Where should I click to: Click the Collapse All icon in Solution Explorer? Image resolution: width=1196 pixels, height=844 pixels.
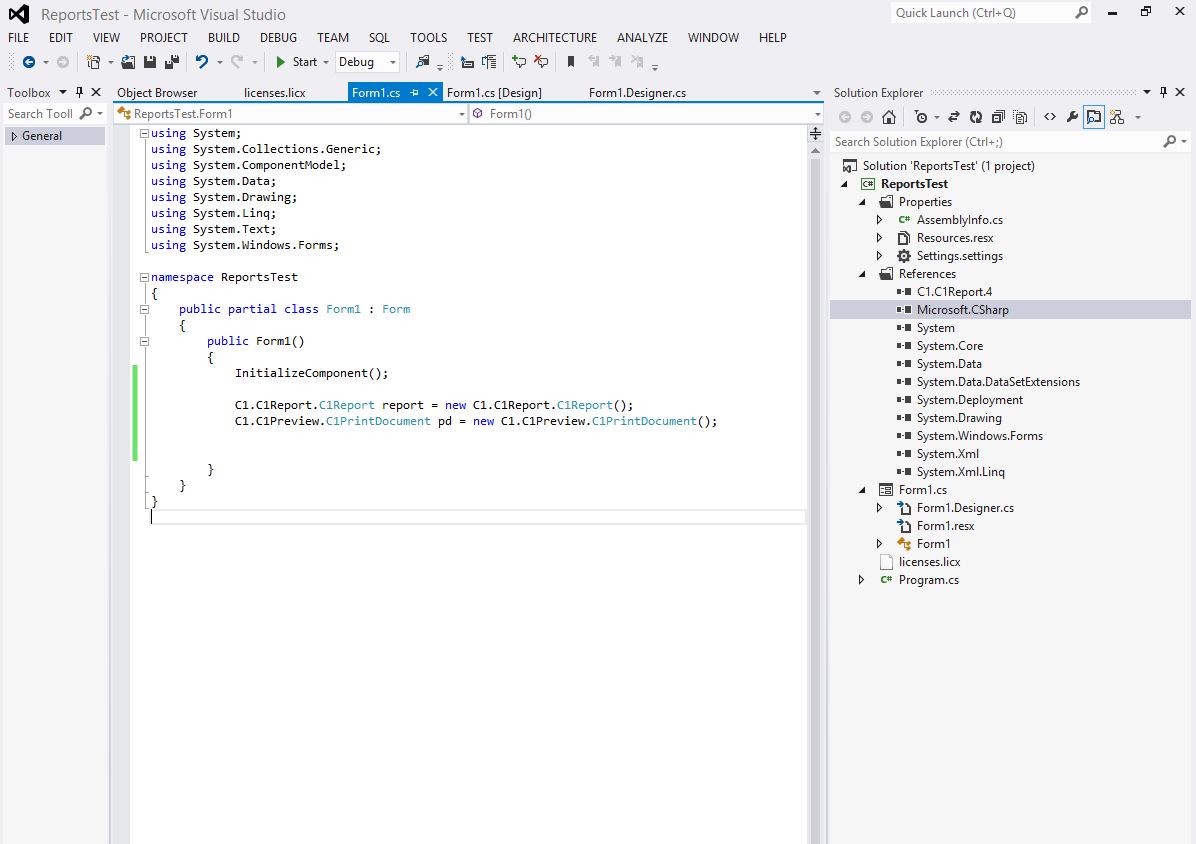tap(998, 117)
